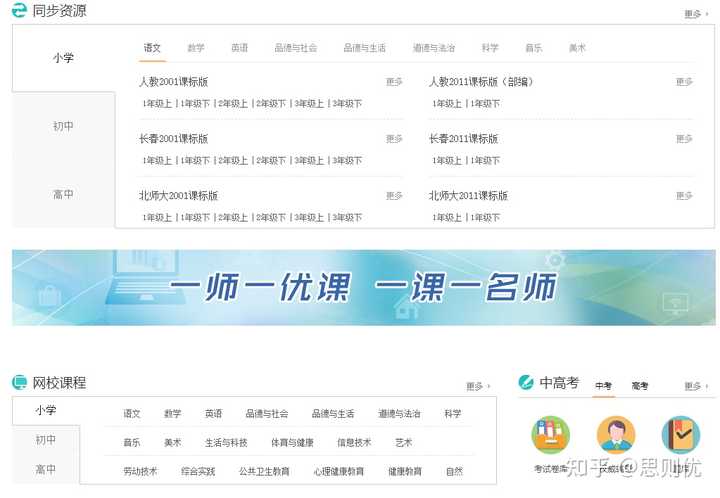Click the 中高考 pen icon
720x498 pixels.
(x=526, y=382)
